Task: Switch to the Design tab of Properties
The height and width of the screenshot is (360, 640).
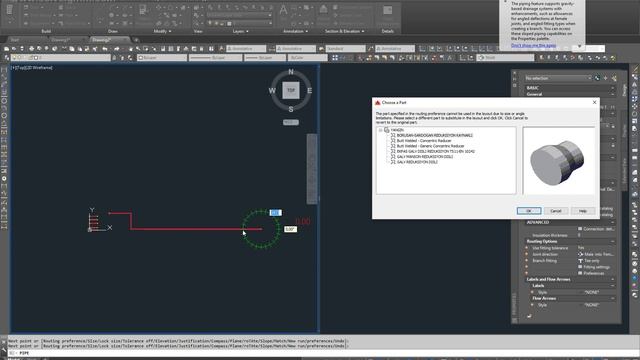Action: [624, 90]
